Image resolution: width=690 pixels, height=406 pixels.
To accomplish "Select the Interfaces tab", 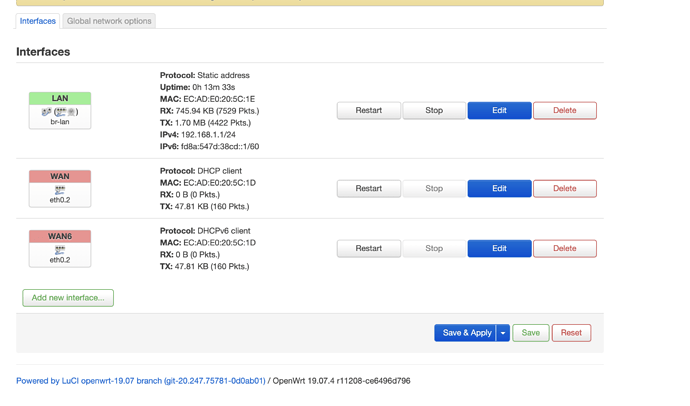I will pos(38,21).
